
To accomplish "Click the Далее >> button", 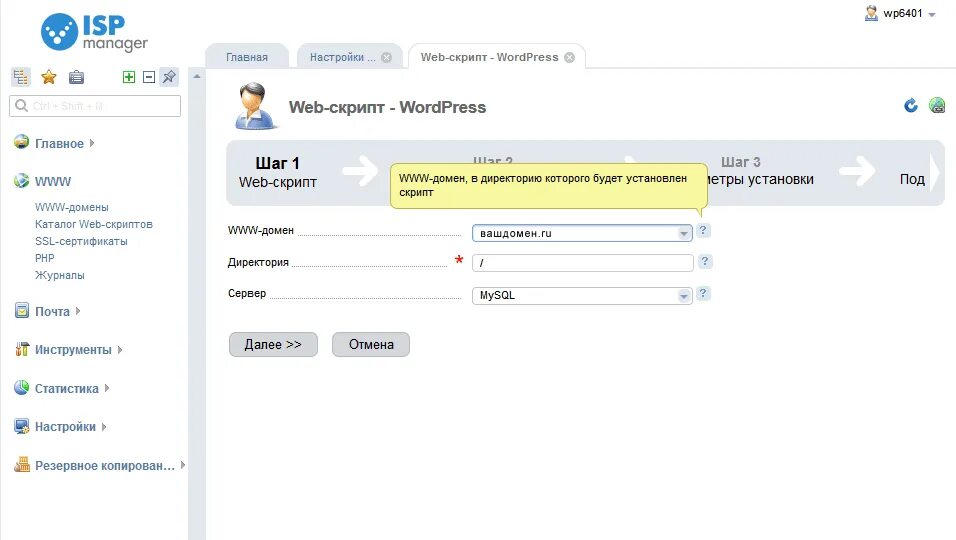I will 273,344.
